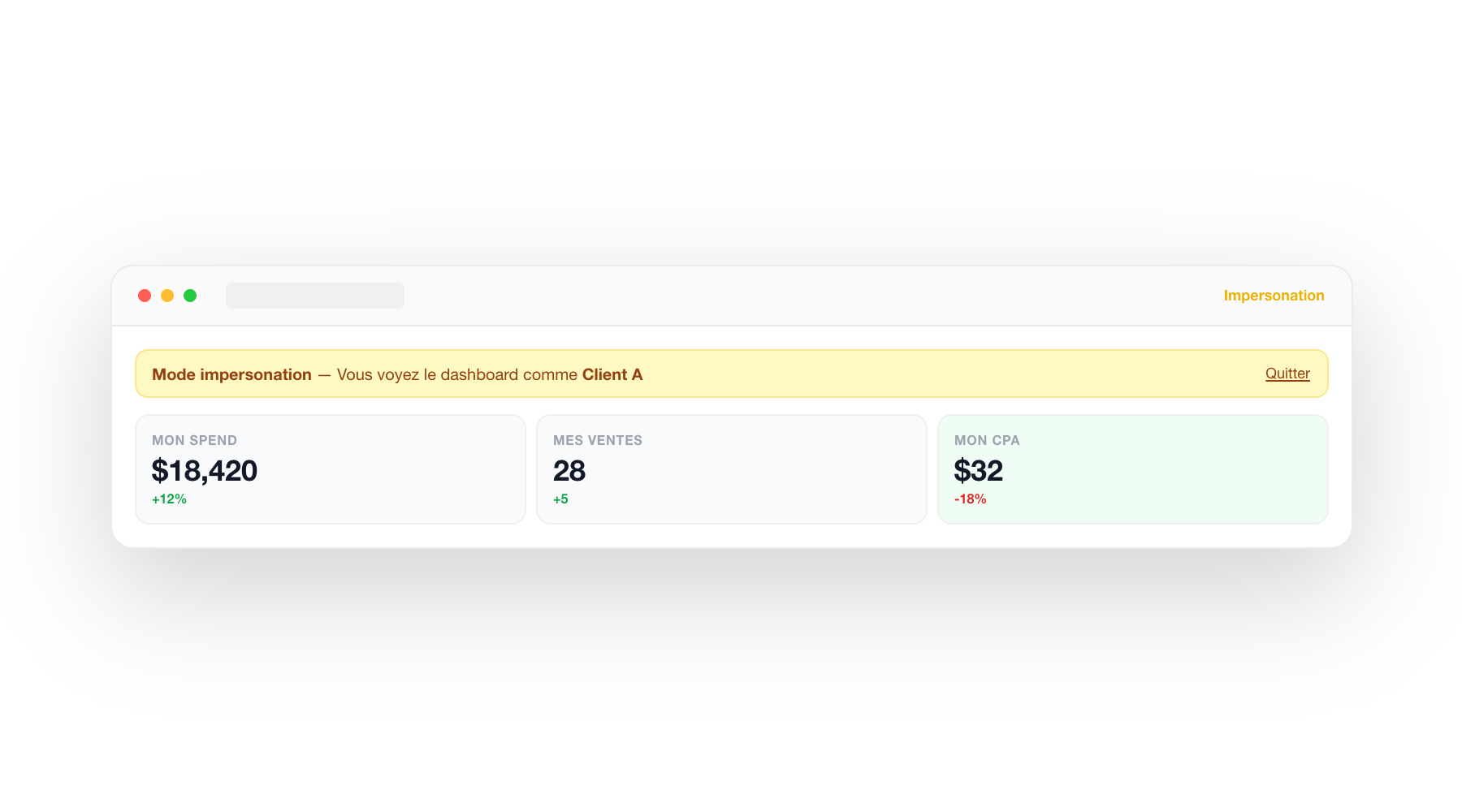Click the "Vous voyez le dashboard comme" text

pyautogui.click(x=456, y=374)
